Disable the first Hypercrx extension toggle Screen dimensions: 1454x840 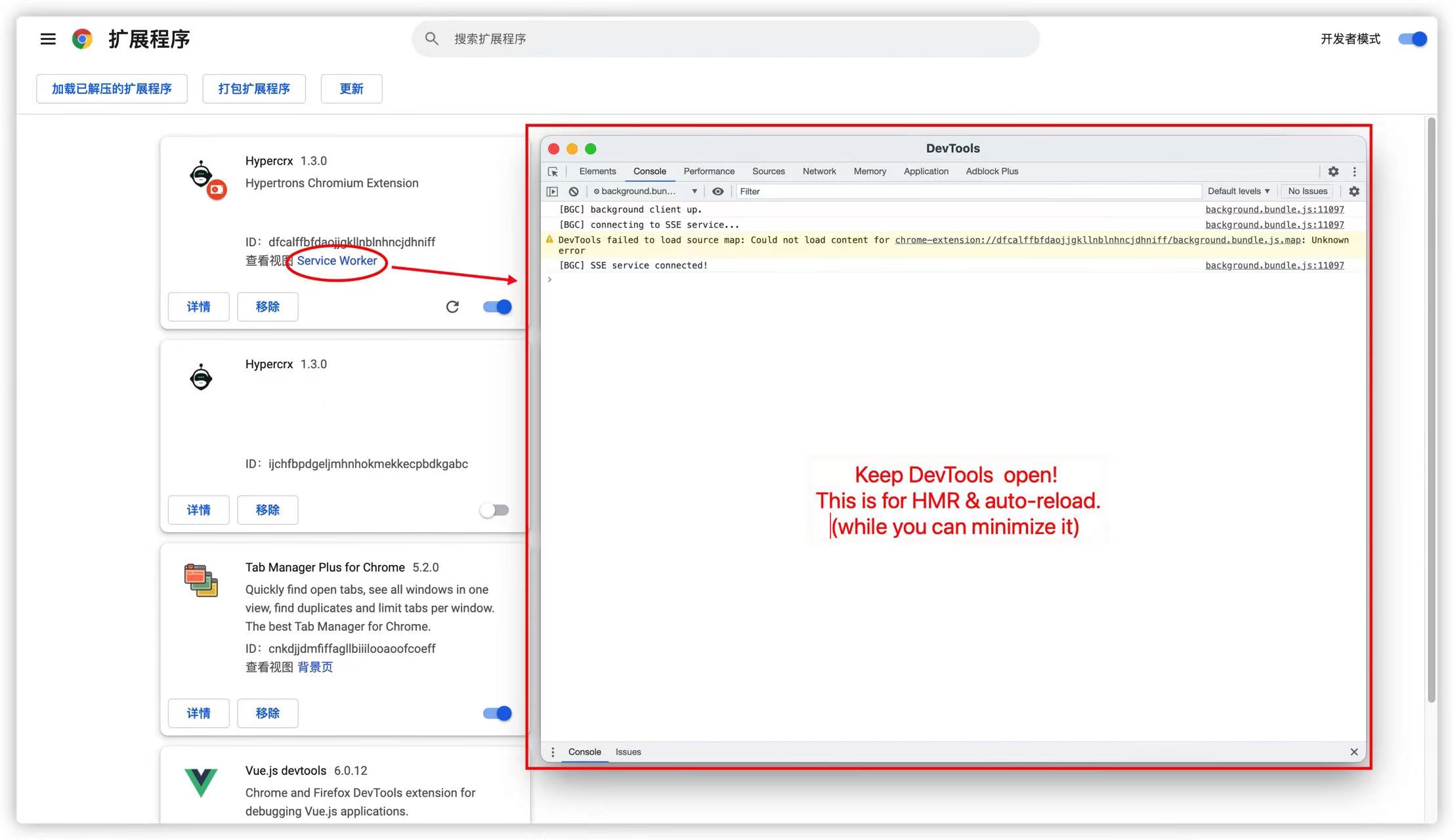(x=497, y=306)
